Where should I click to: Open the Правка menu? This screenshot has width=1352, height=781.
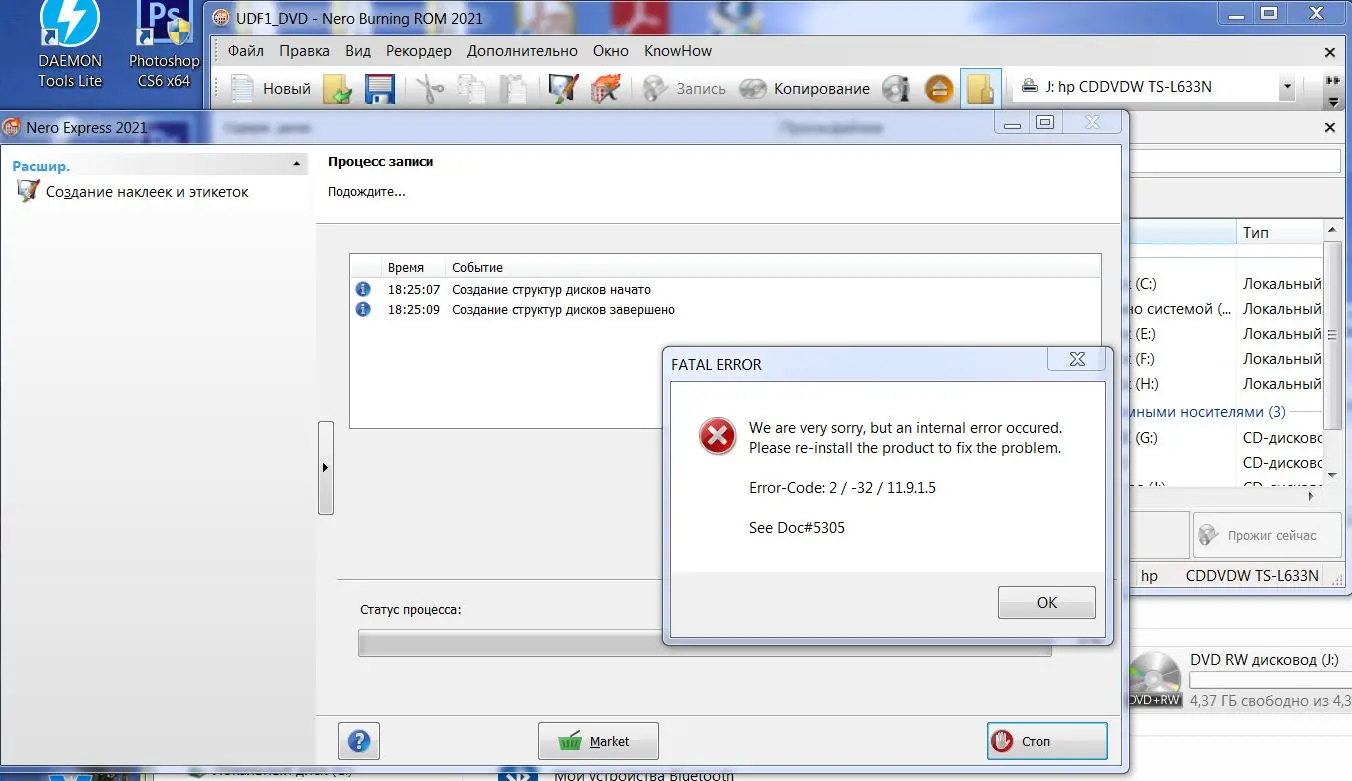tap(305, 51)
